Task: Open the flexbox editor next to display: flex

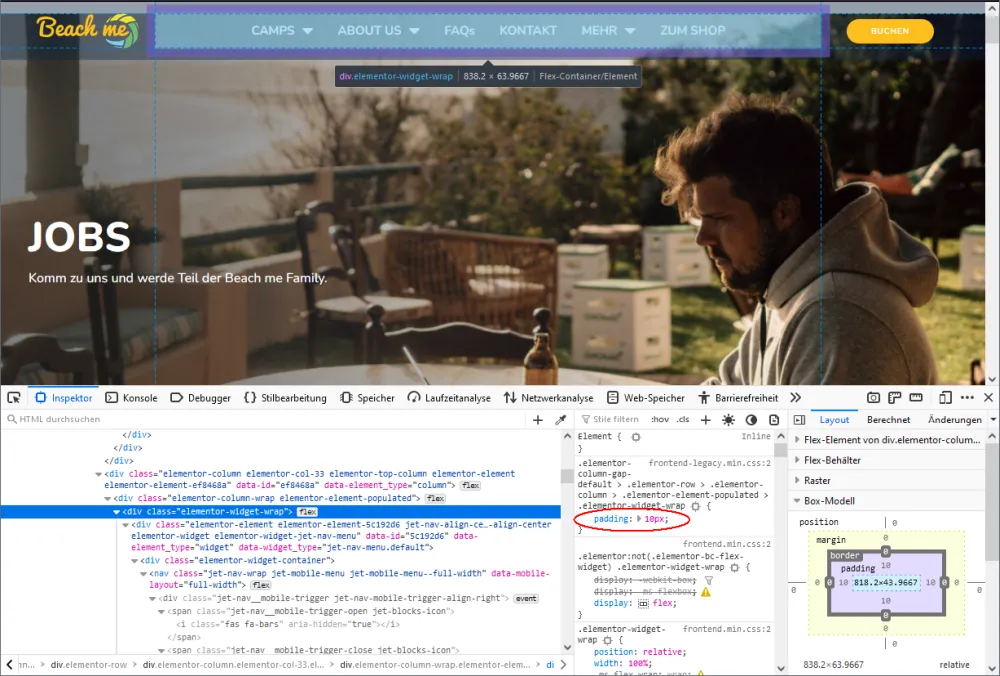Action: [x=643, y=603]
